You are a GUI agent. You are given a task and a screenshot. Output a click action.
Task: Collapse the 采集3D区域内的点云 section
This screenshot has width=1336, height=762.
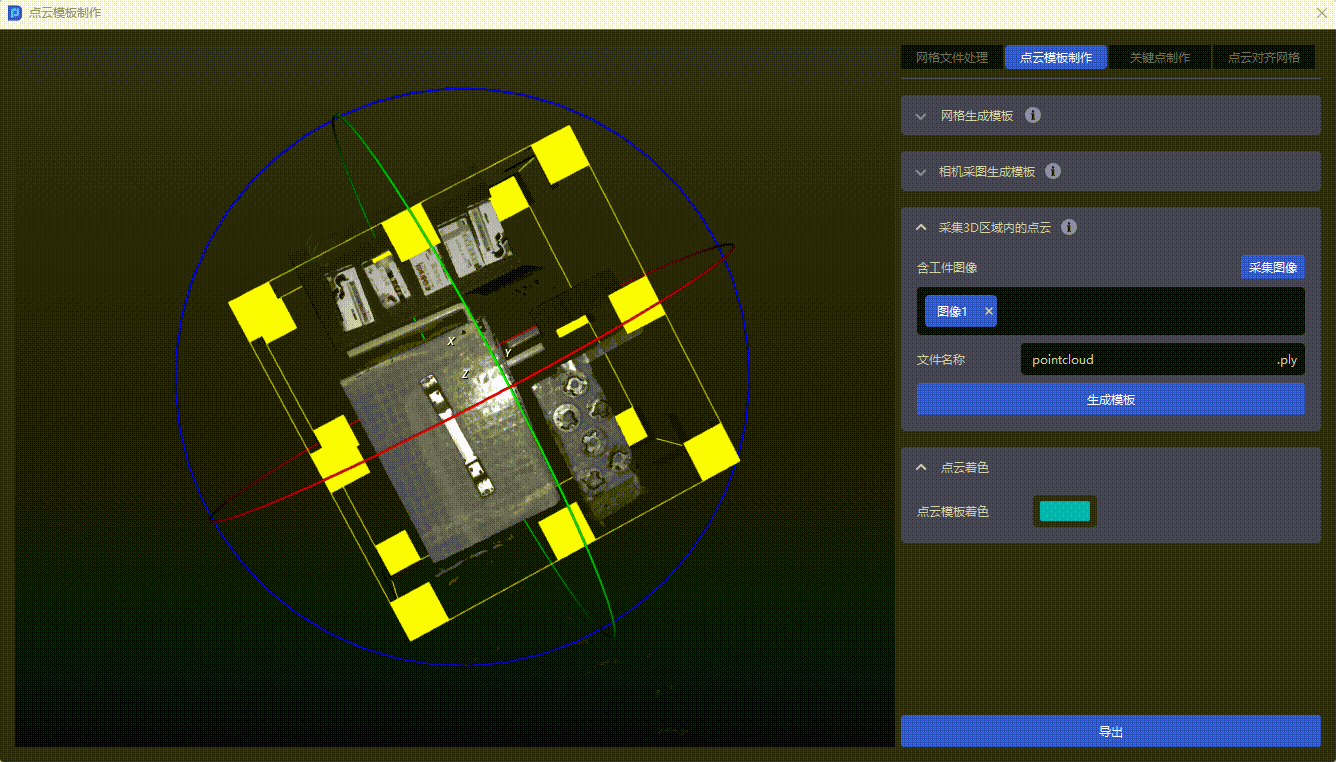coord(921,228)
